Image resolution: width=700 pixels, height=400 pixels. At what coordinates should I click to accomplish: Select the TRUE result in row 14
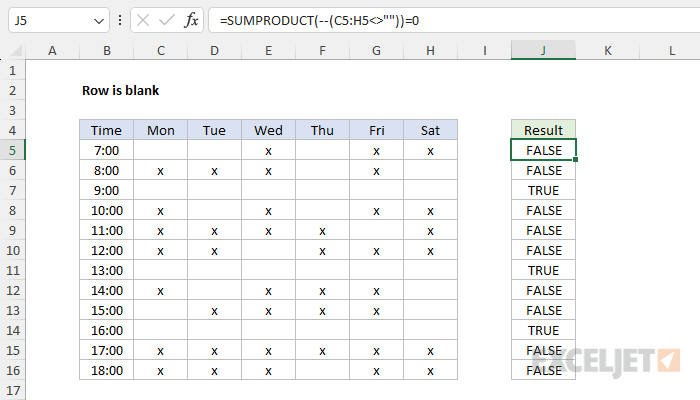pos(543,330)
